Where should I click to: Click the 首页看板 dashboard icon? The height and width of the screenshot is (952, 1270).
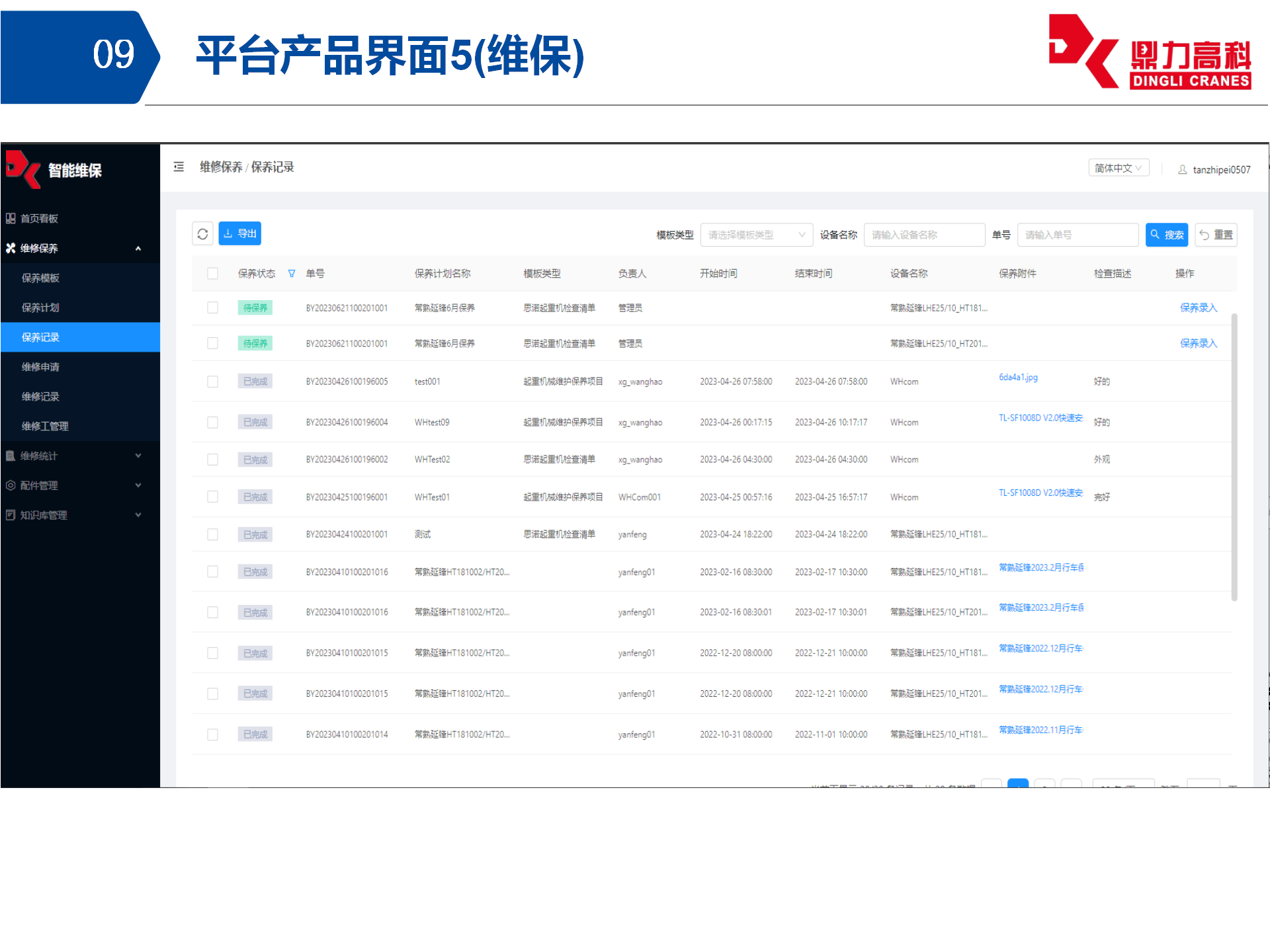11,219
